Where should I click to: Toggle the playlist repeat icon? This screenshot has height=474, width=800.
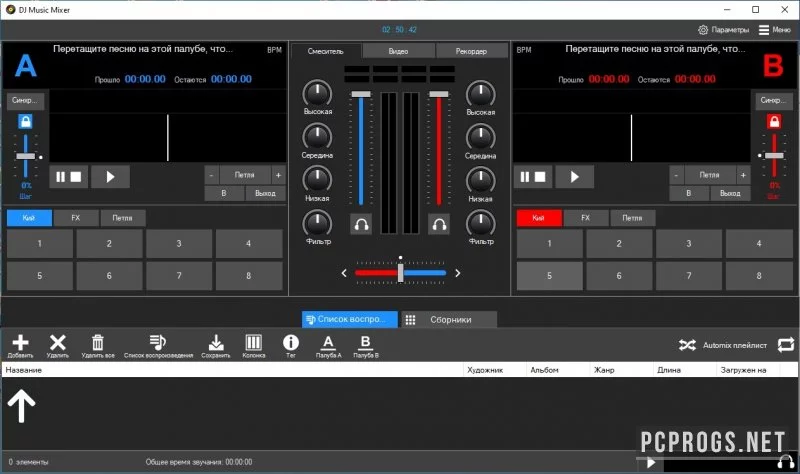click(786, 345)
